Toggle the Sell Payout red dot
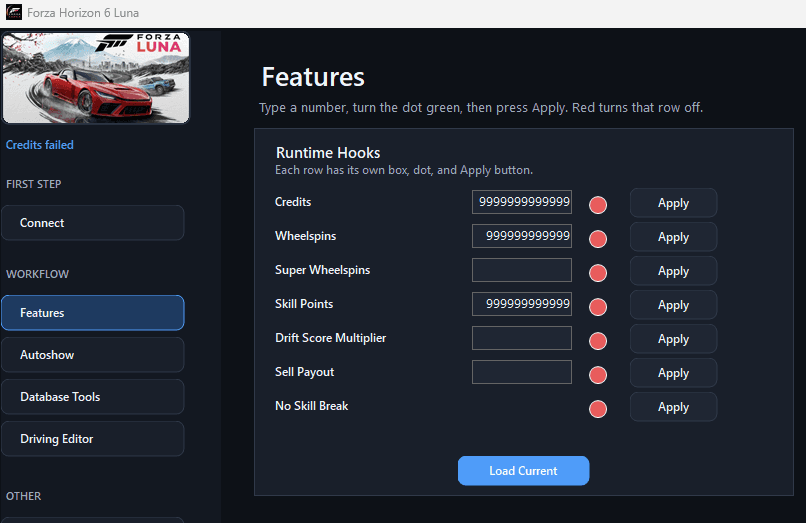Image resolution: width=806 pixels, height=523 pixels. click(598, 374)
